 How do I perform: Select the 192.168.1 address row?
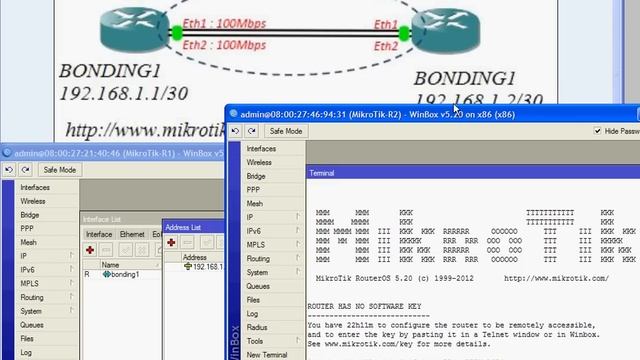194,267
